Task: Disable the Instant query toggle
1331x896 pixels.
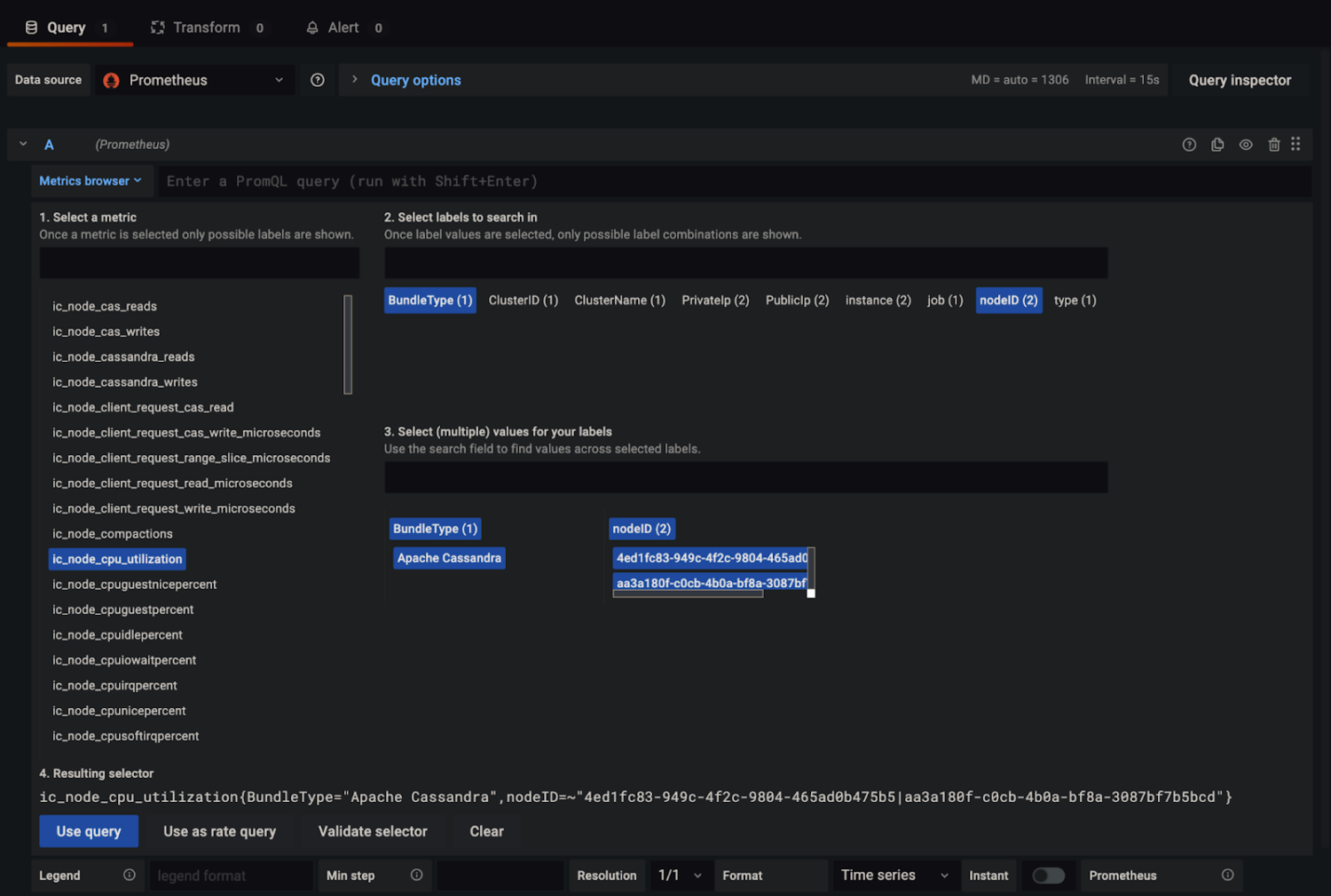Action: point(1048,876)
